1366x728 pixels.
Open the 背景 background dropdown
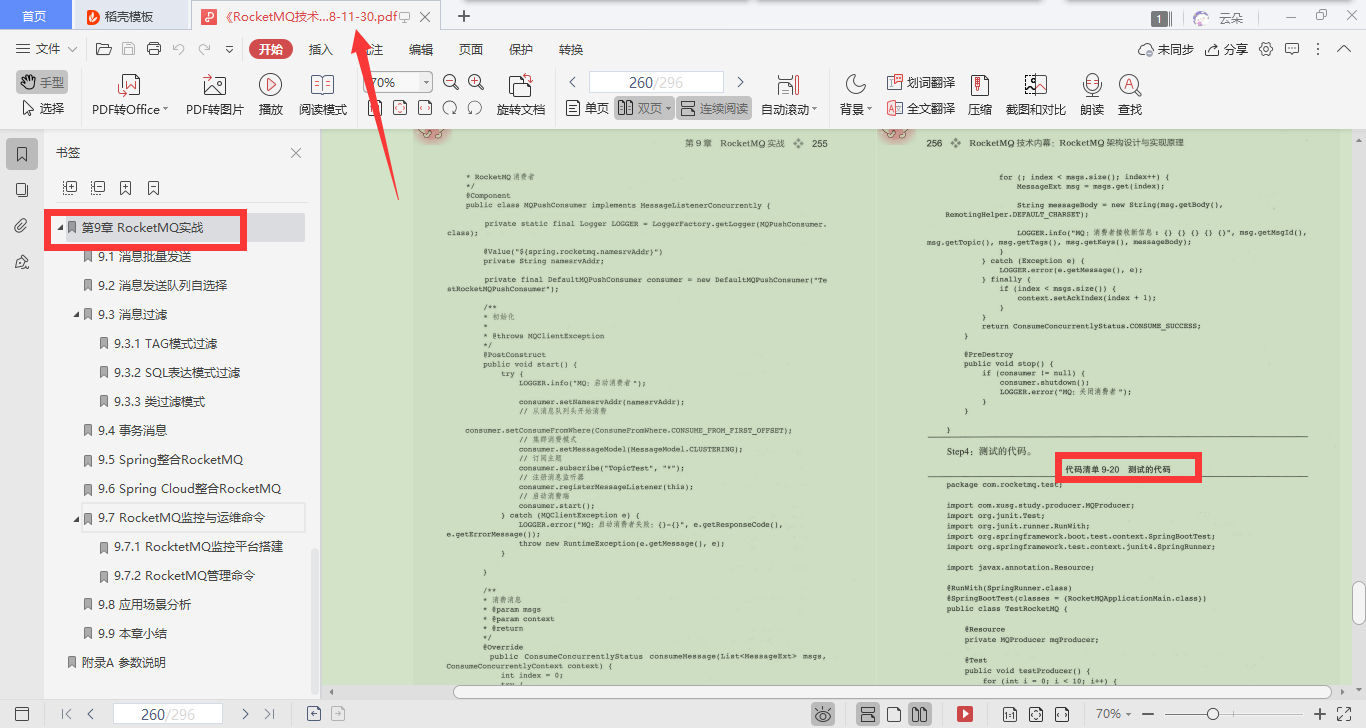click(857, 96)
